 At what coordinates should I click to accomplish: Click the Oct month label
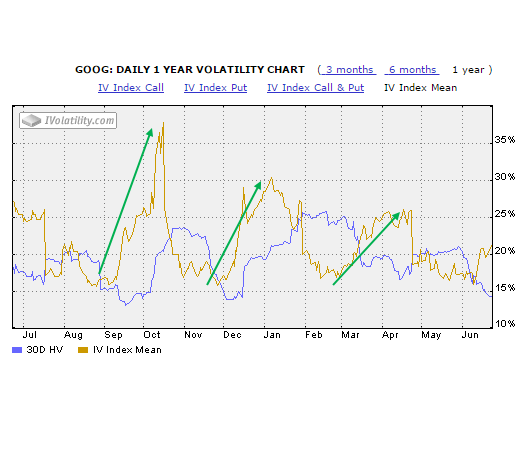(x=152, y=335)
